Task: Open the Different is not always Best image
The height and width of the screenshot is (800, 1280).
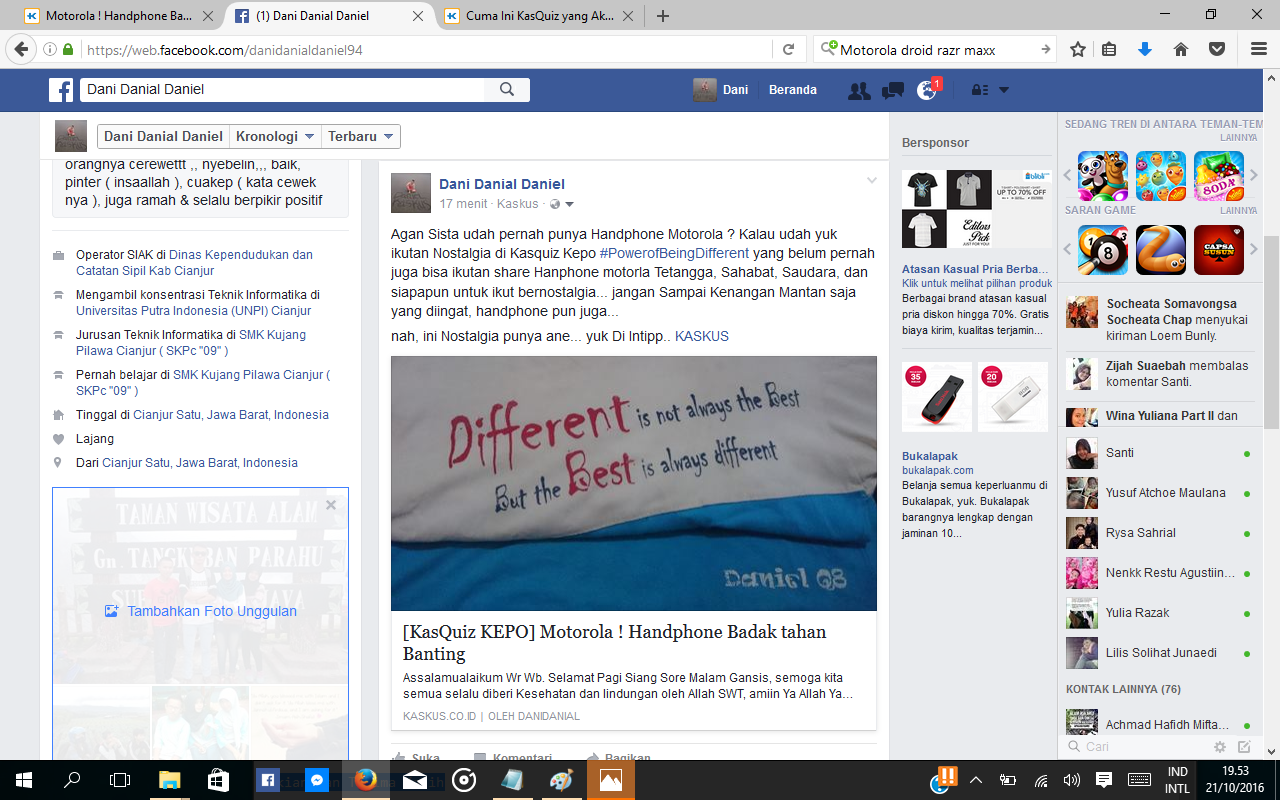Action: (634, 483)
